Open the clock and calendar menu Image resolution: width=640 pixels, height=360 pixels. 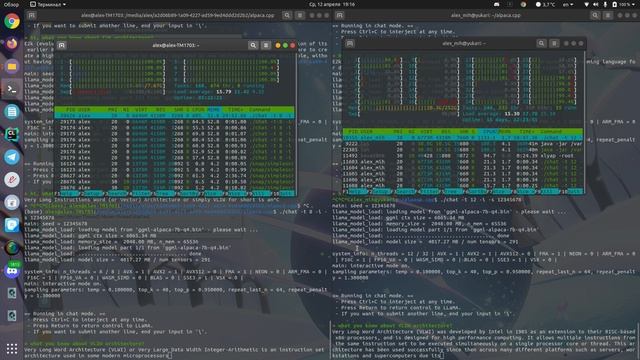(332, 4)
